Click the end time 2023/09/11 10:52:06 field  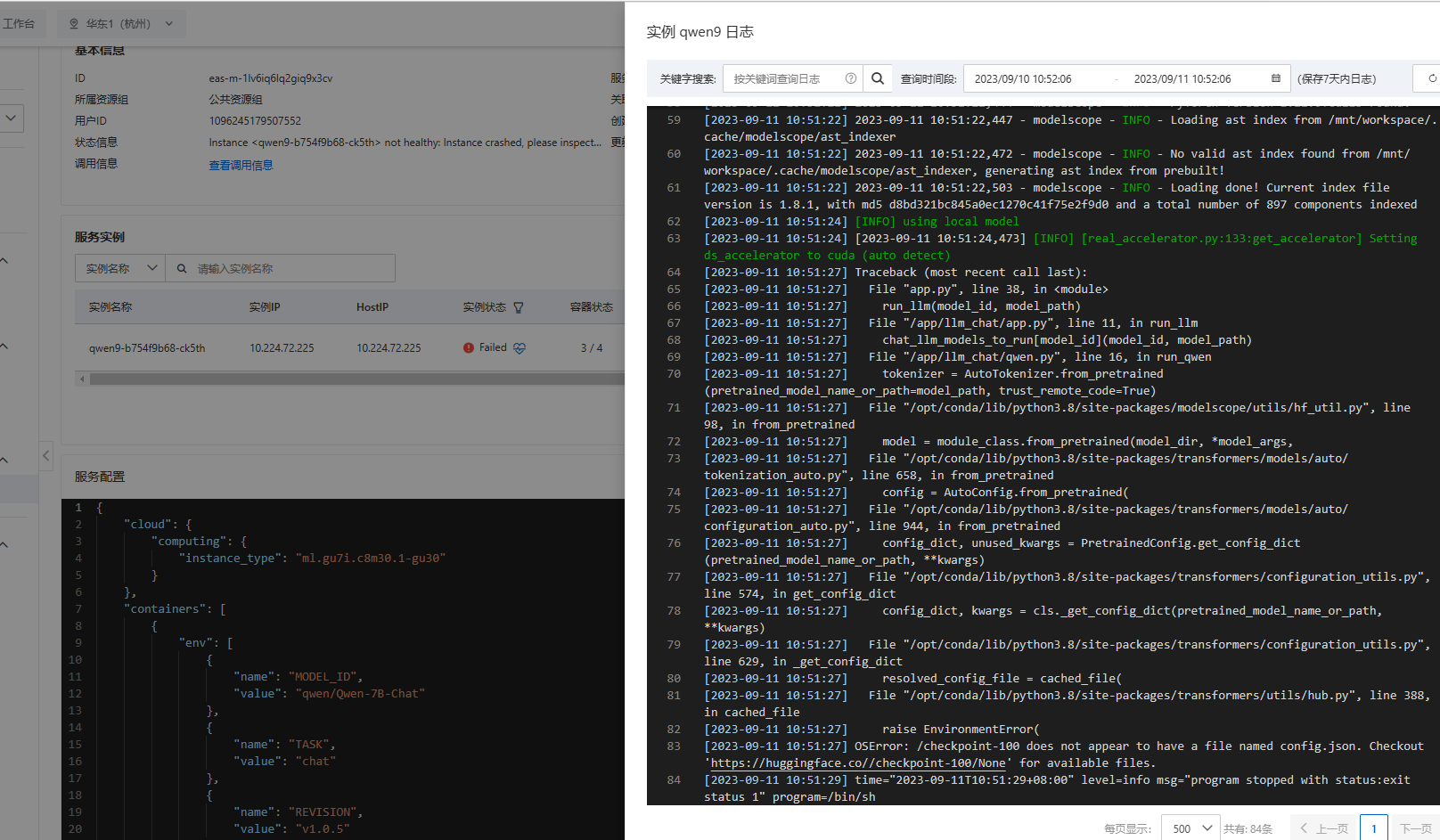[x=1182, y=78]
